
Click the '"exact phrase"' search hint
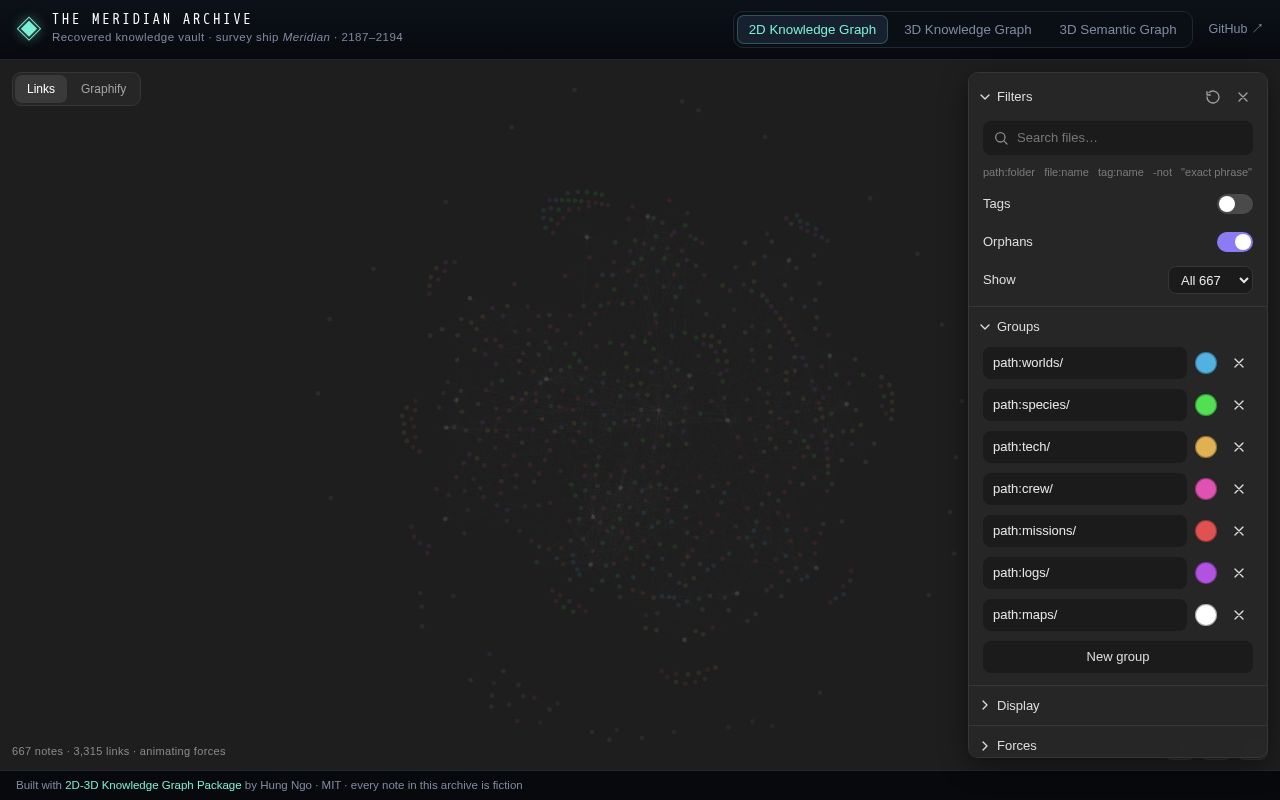tap(1216, 172)
